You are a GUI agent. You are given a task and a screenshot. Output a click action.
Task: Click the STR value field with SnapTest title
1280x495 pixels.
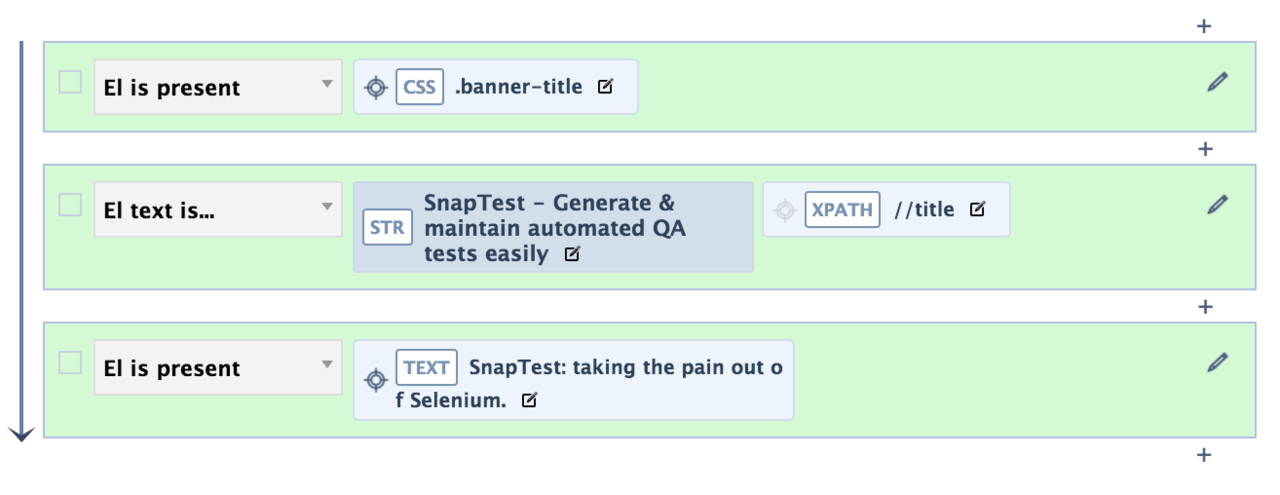pos(553,227)
